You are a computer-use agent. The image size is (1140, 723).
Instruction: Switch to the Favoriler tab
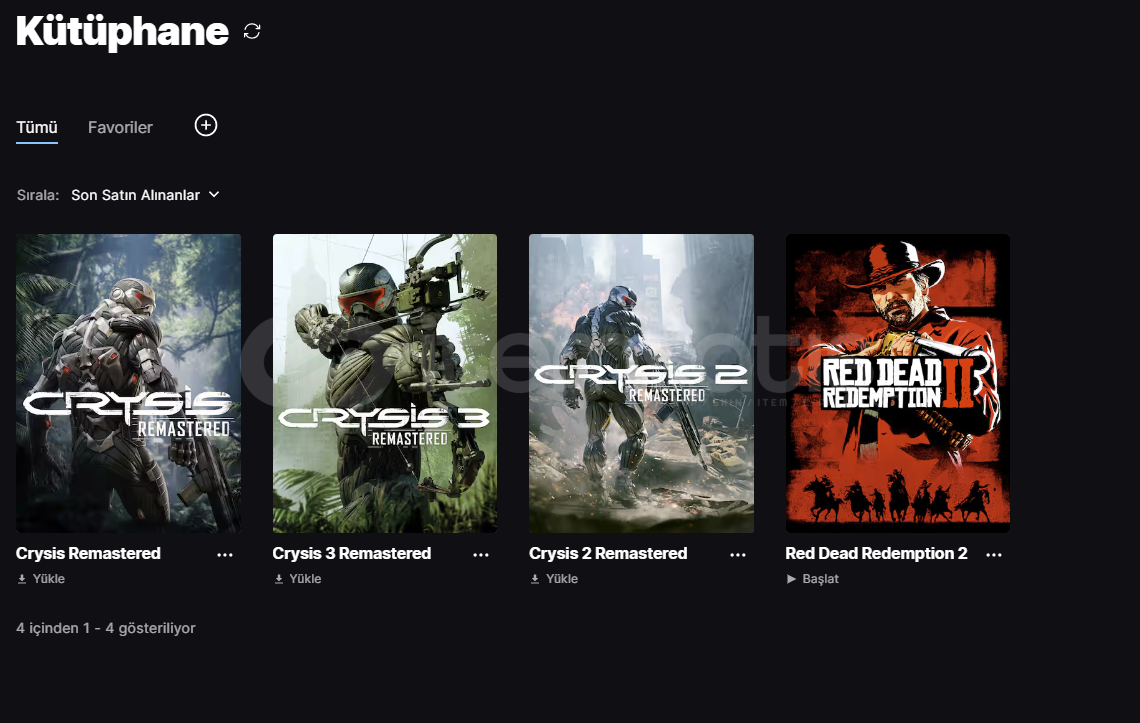(x=121, y=127)
